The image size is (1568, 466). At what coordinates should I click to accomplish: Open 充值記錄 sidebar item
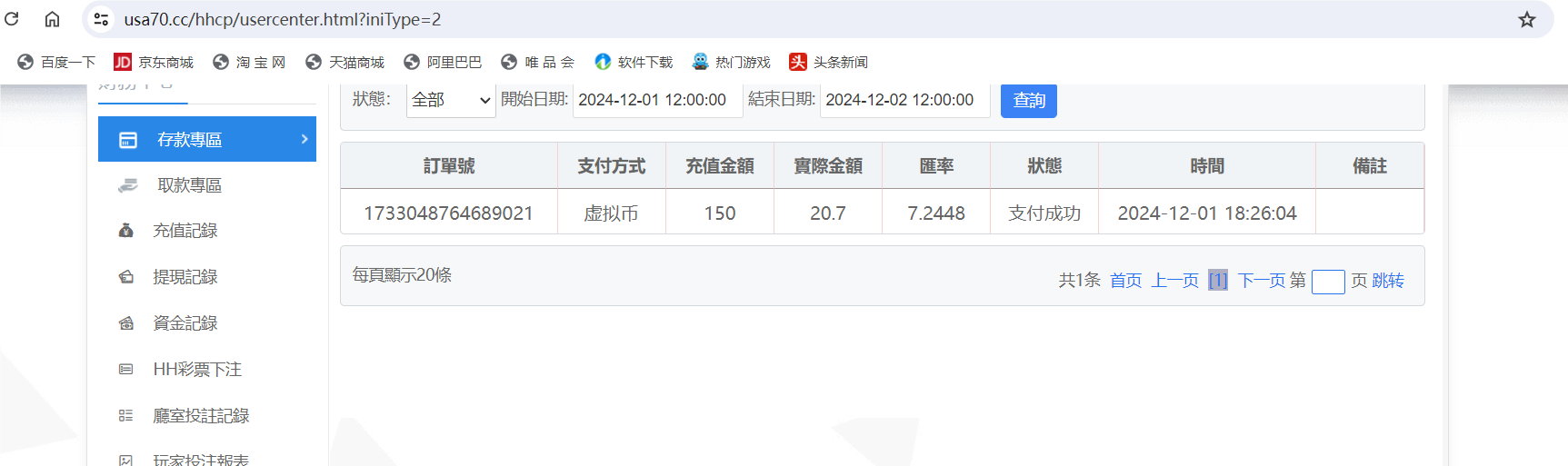click(185, 231)
